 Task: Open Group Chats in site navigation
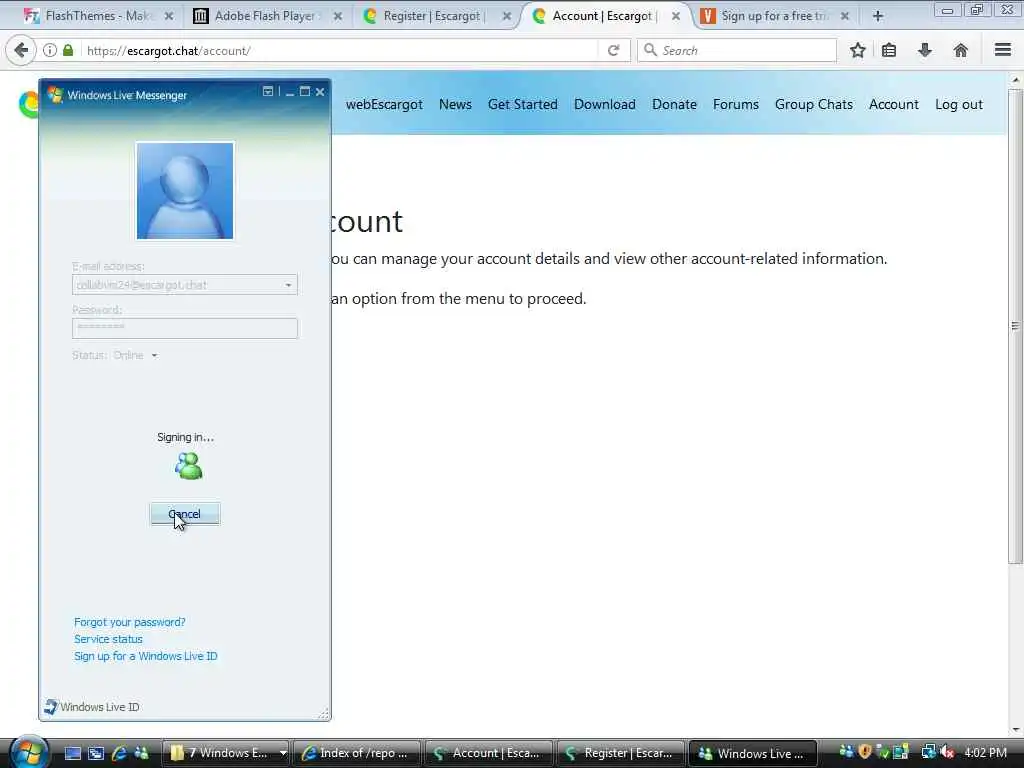coord(814,104)
